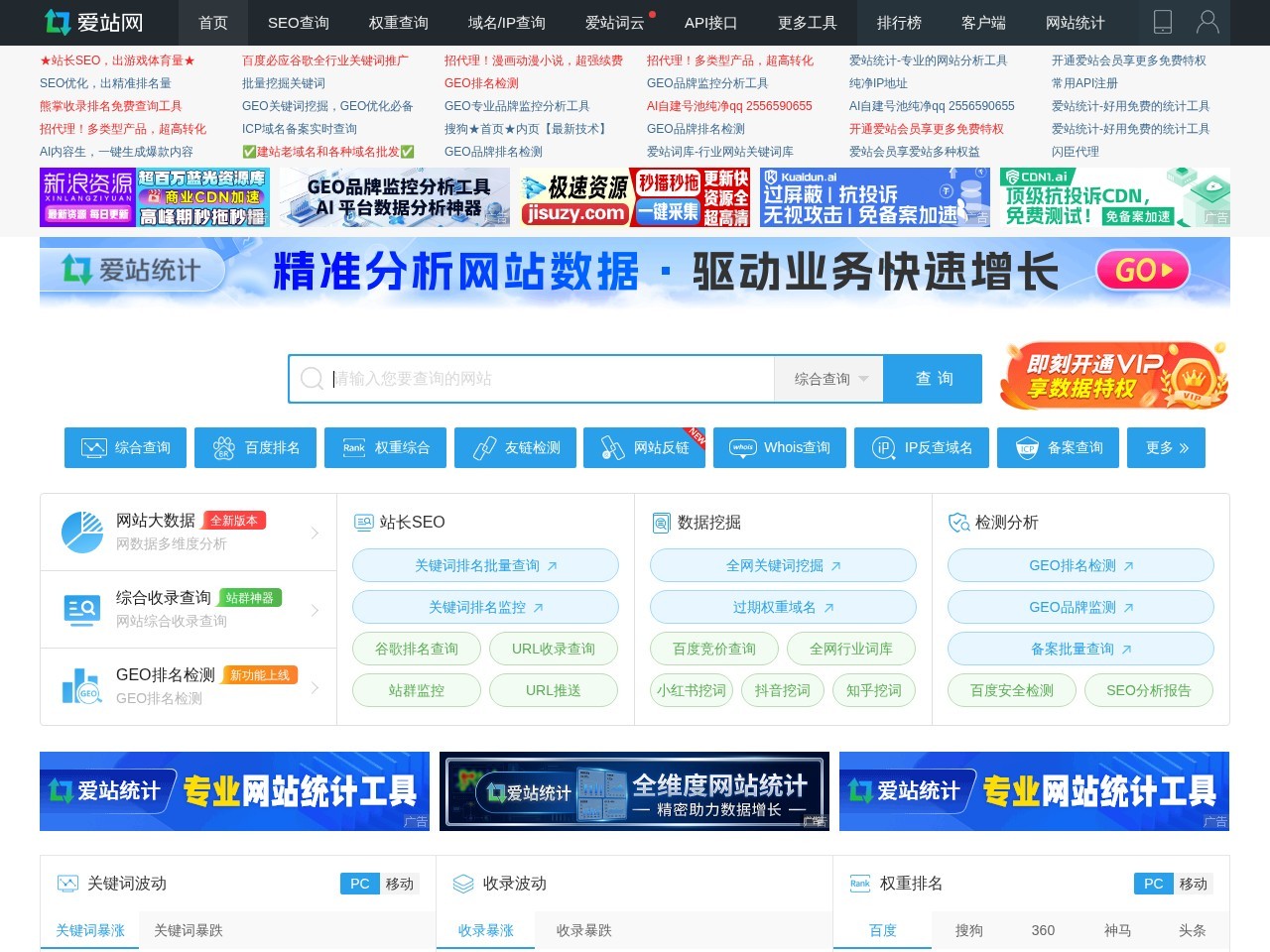1270x952 pixels.
Task: Click the SEO分析报告 button
Action: coord(1149,690)
